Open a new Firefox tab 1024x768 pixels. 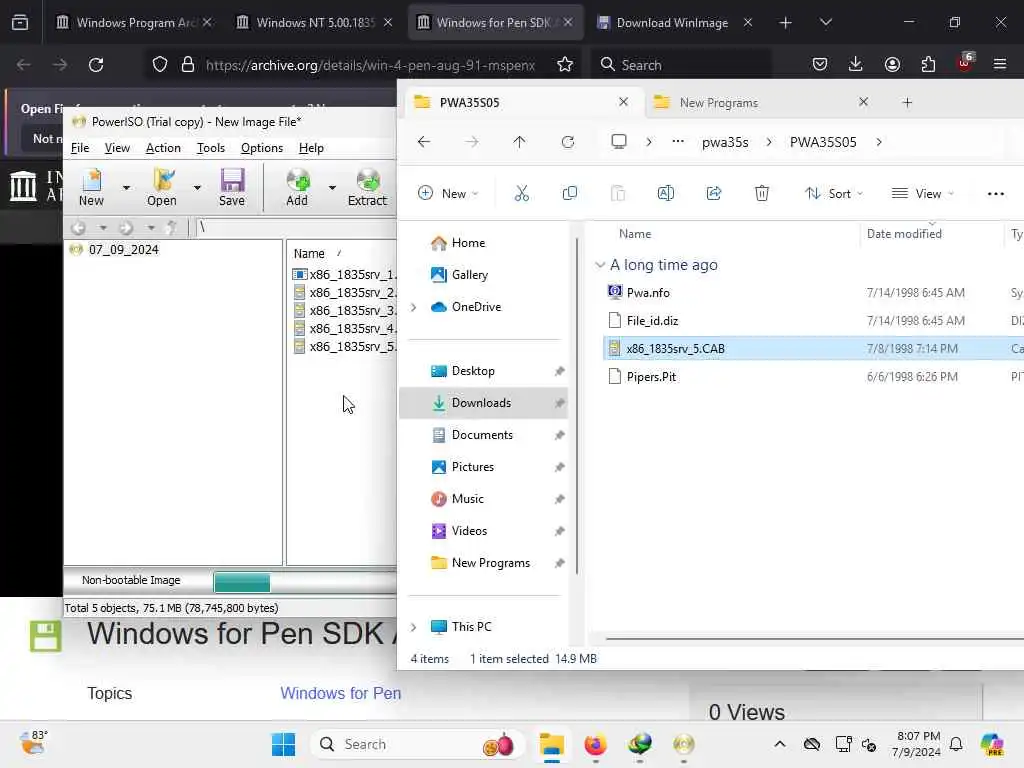tap(785, 22)
